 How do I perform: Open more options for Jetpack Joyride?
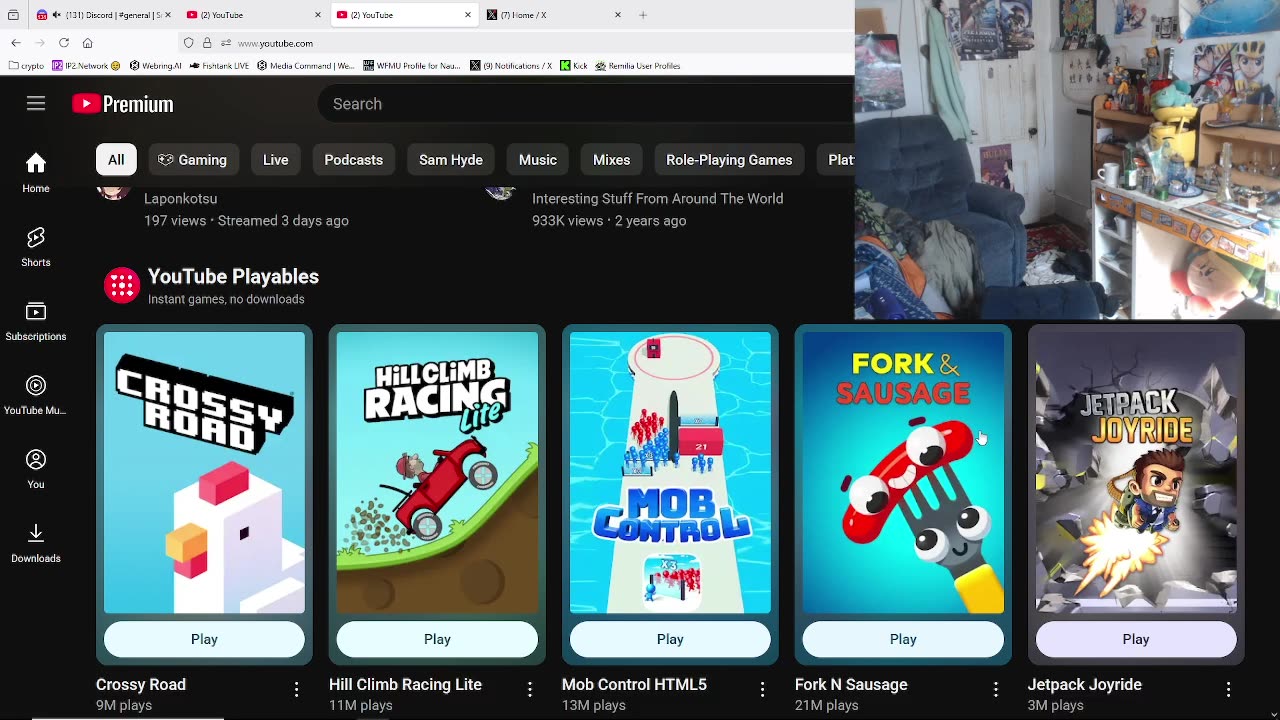(1228, 689)
